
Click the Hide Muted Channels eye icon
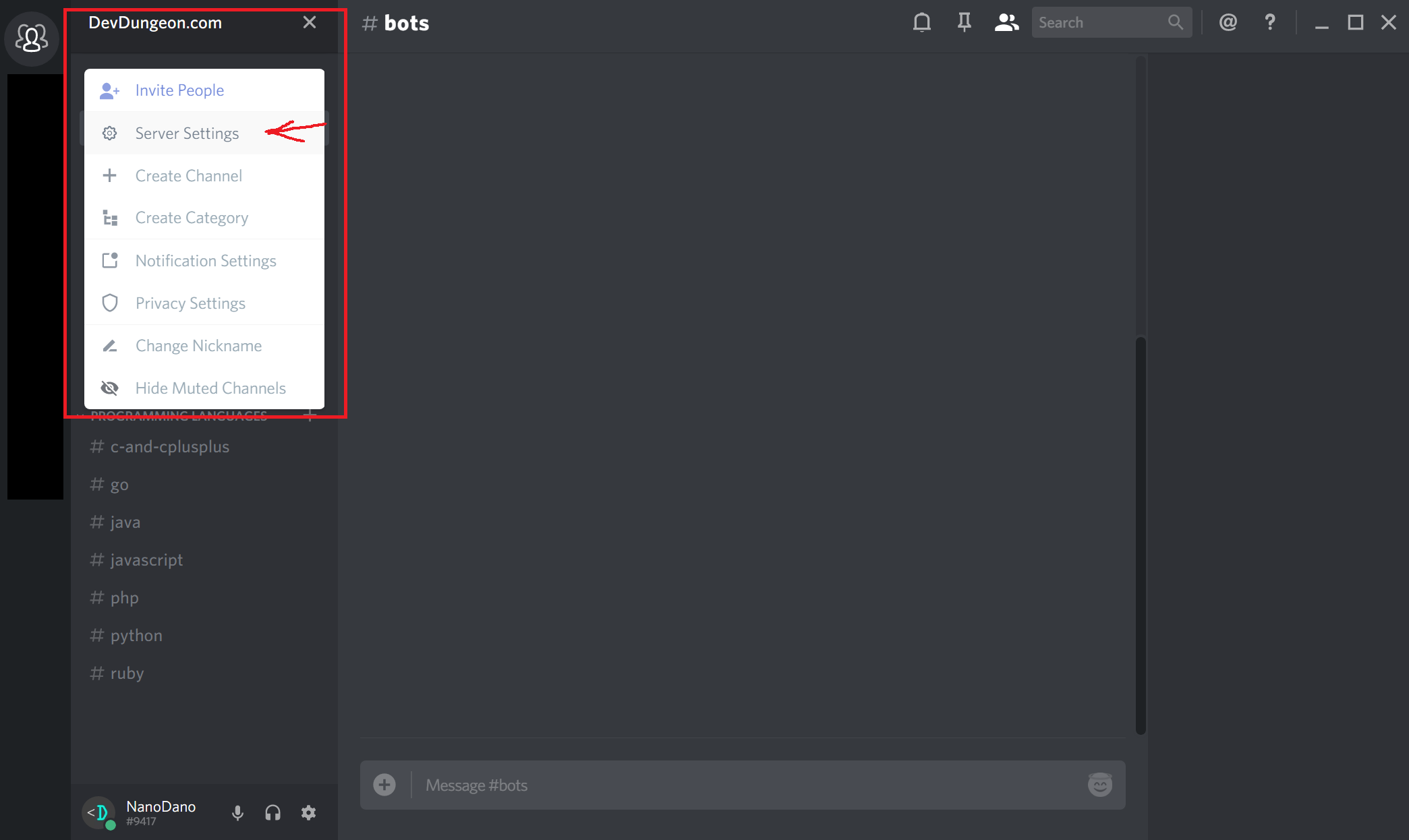[111, 388]
